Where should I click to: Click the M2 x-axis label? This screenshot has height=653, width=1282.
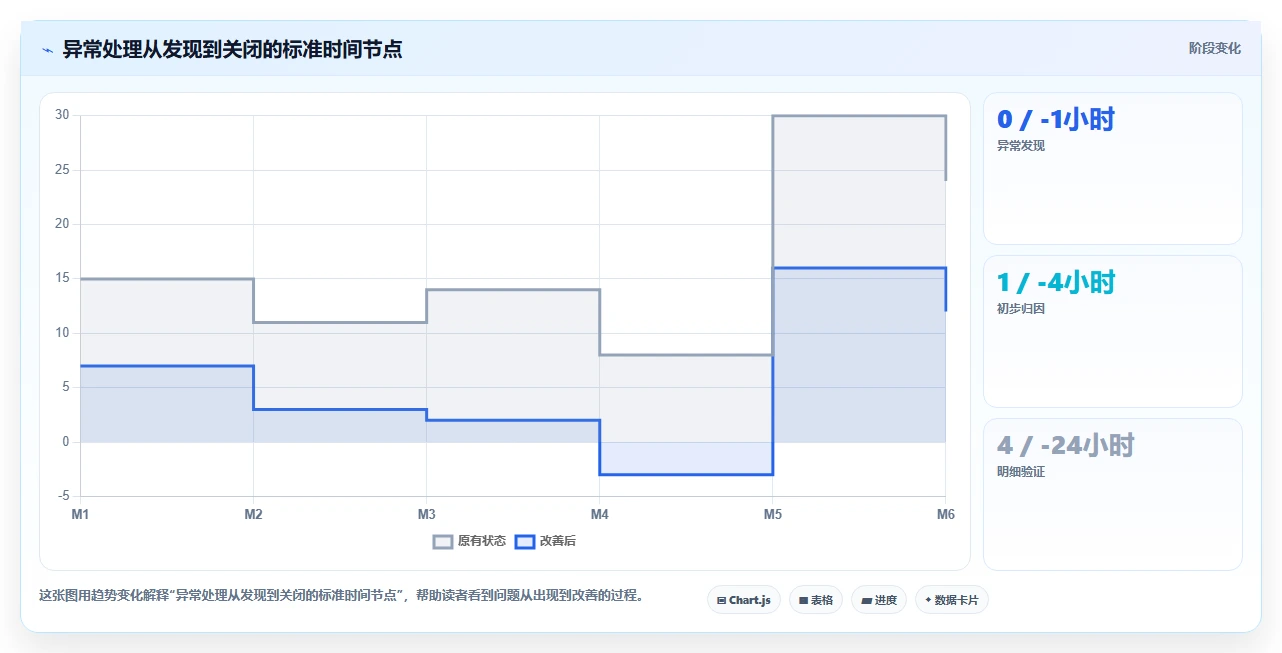coord(253,515)
